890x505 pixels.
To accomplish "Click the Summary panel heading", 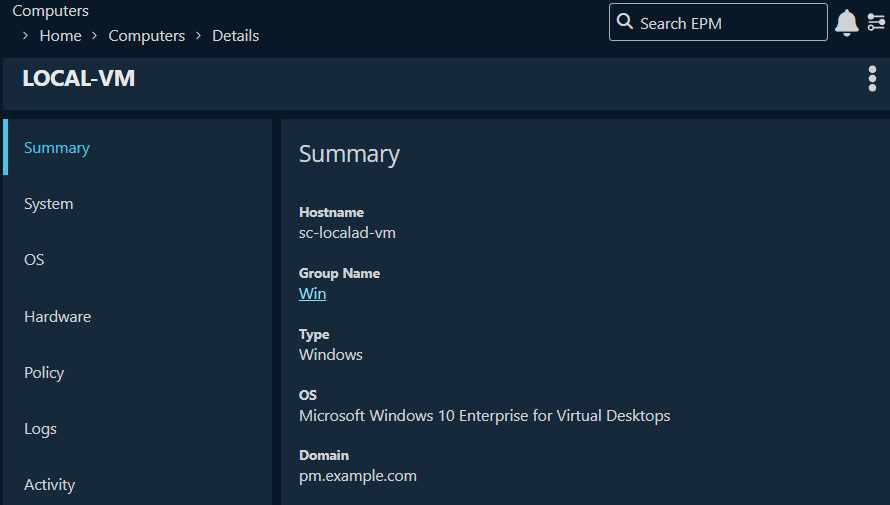I will pos(349,154).
